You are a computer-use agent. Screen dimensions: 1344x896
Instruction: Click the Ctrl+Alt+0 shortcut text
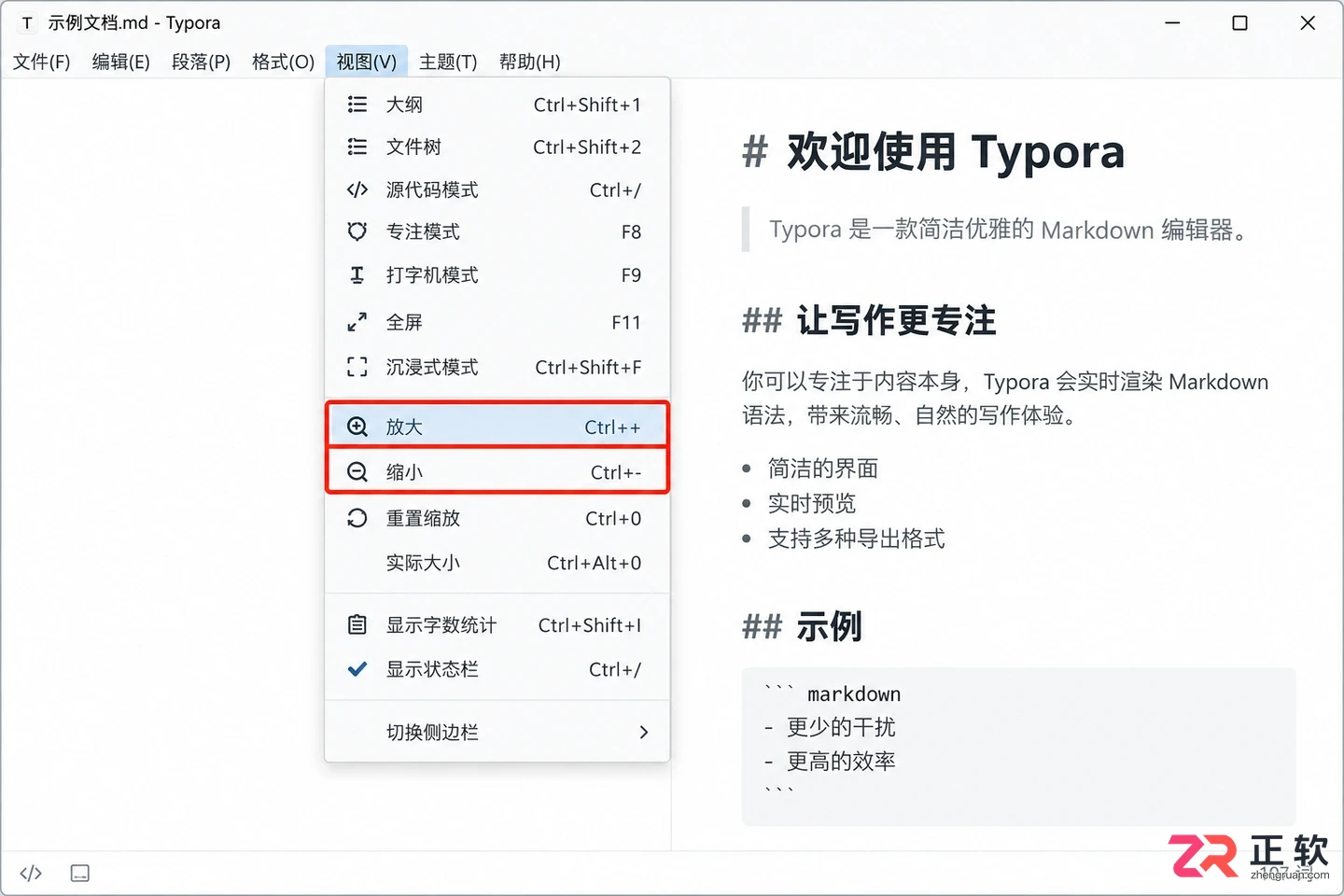(594, 564)
